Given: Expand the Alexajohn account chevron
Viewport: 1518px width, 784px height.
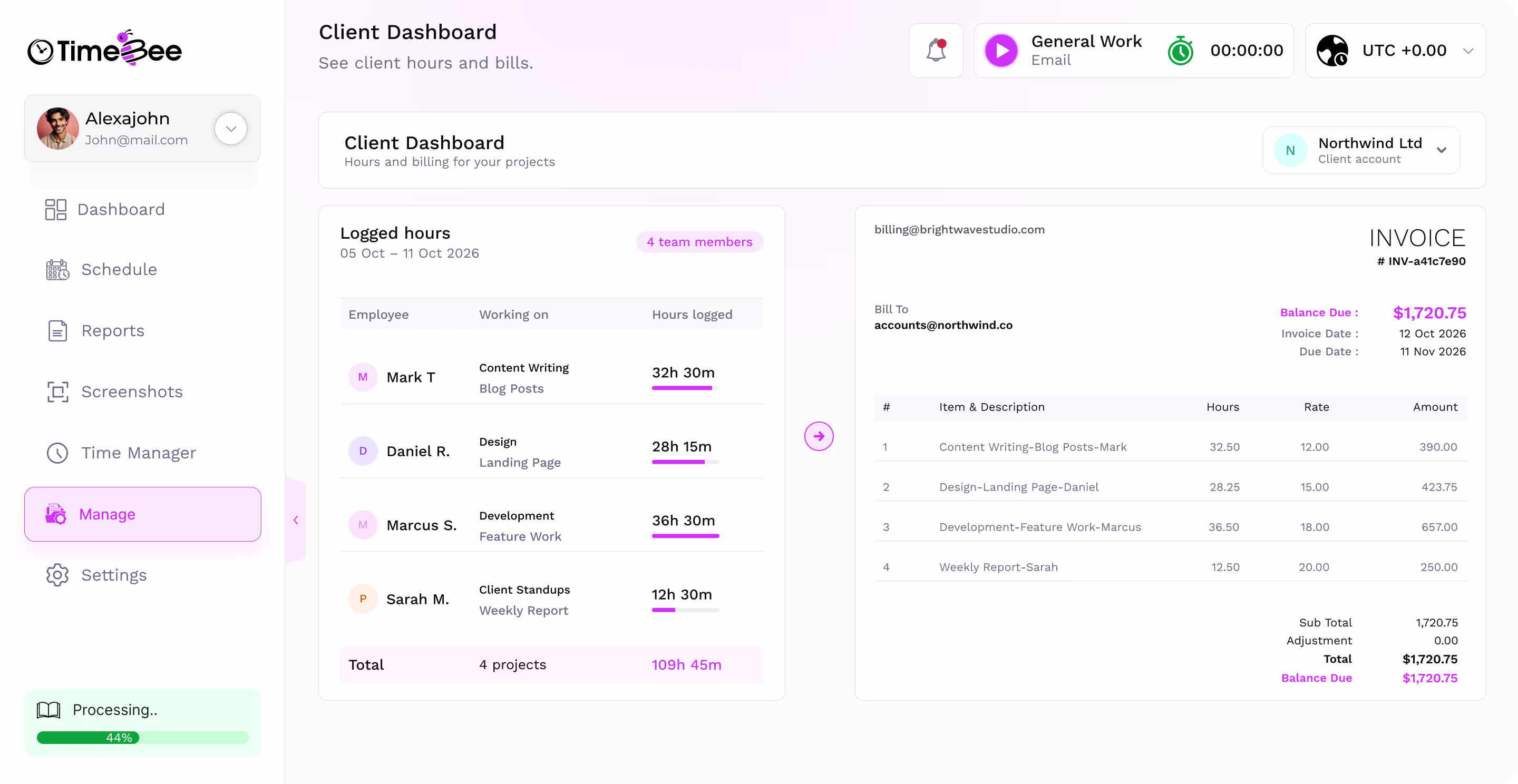Looking at the screenshot, I should (230, 129).
